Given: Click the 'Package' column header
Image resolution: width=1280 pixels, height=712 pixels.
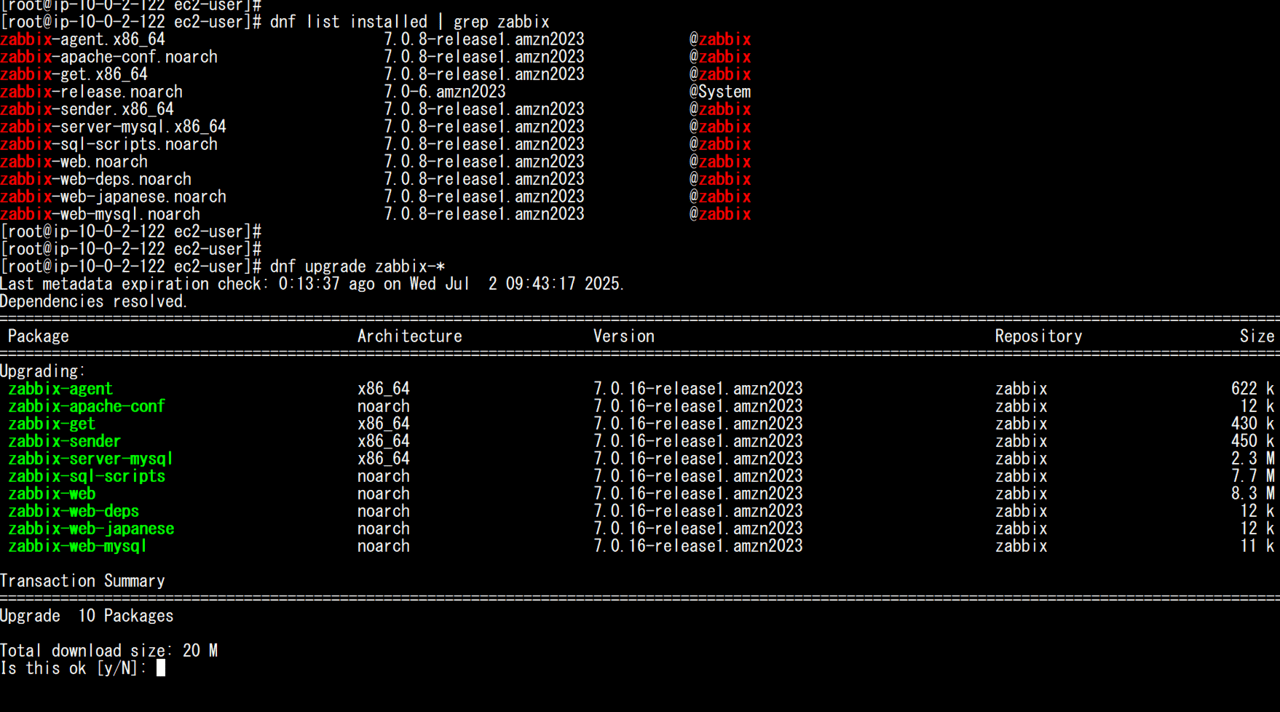Looking at the screenshot, I should [x=39, y=336].
